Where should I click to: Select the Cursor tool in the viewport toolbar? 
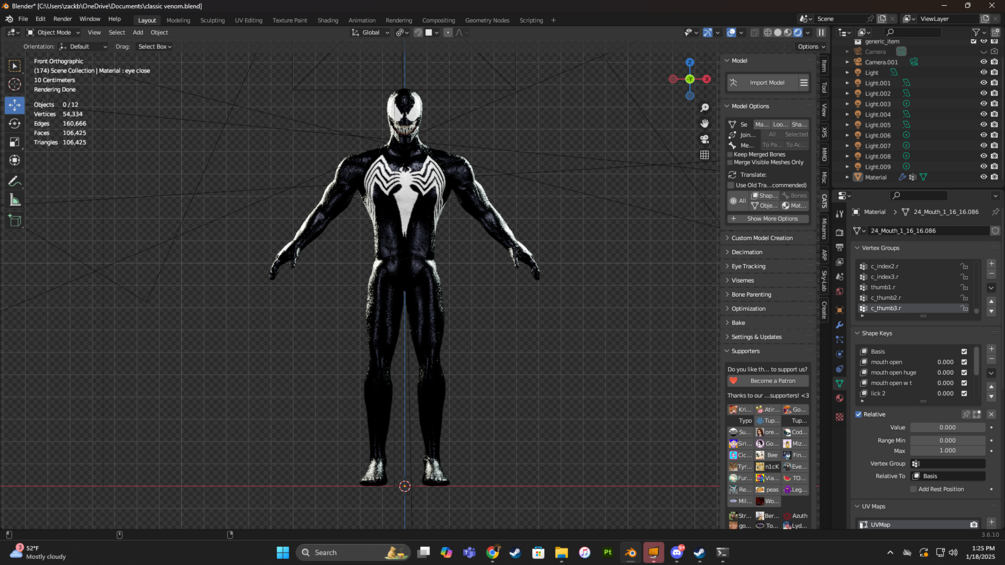[14, 85]
